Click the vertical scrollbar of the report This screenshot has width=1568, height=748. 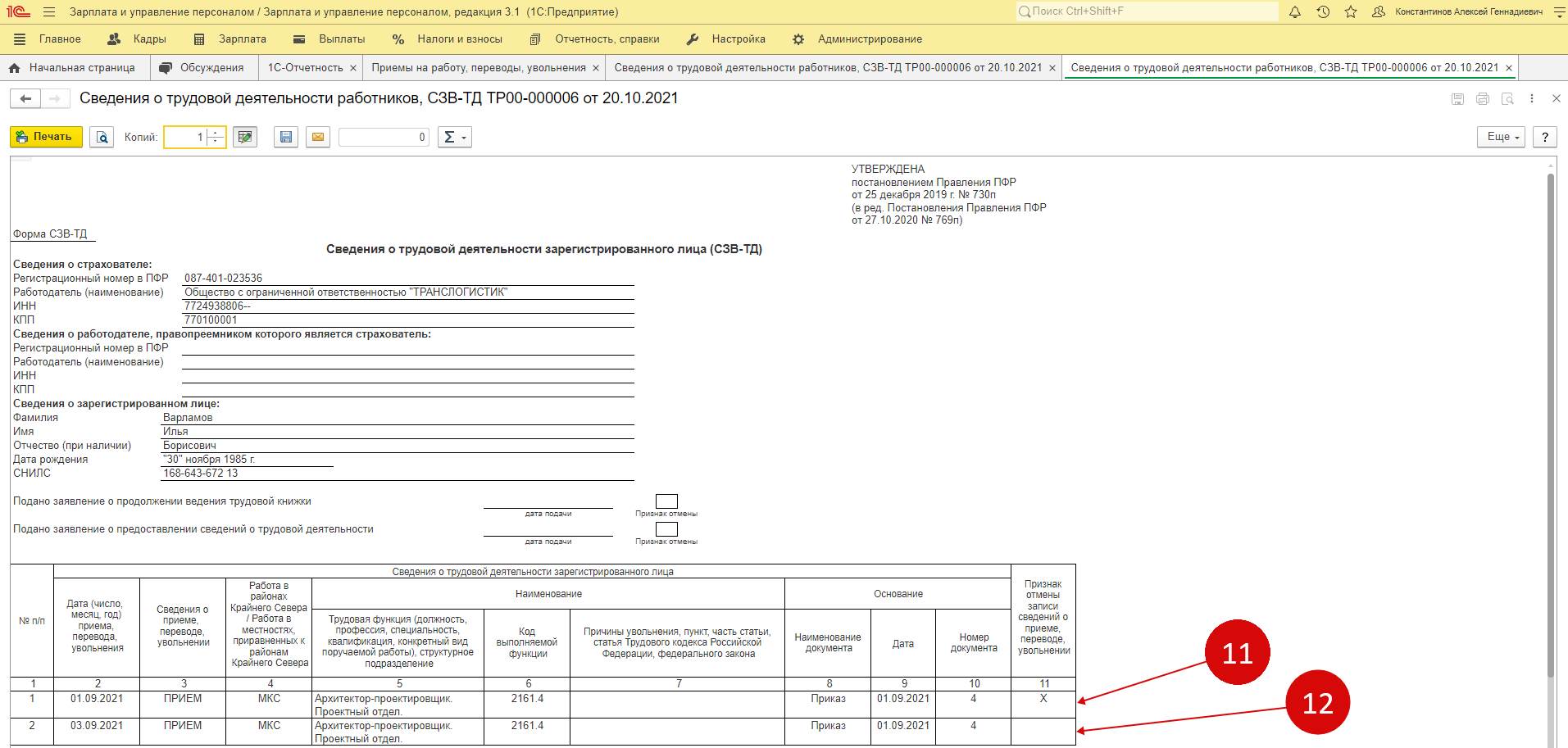(1551, 426)
